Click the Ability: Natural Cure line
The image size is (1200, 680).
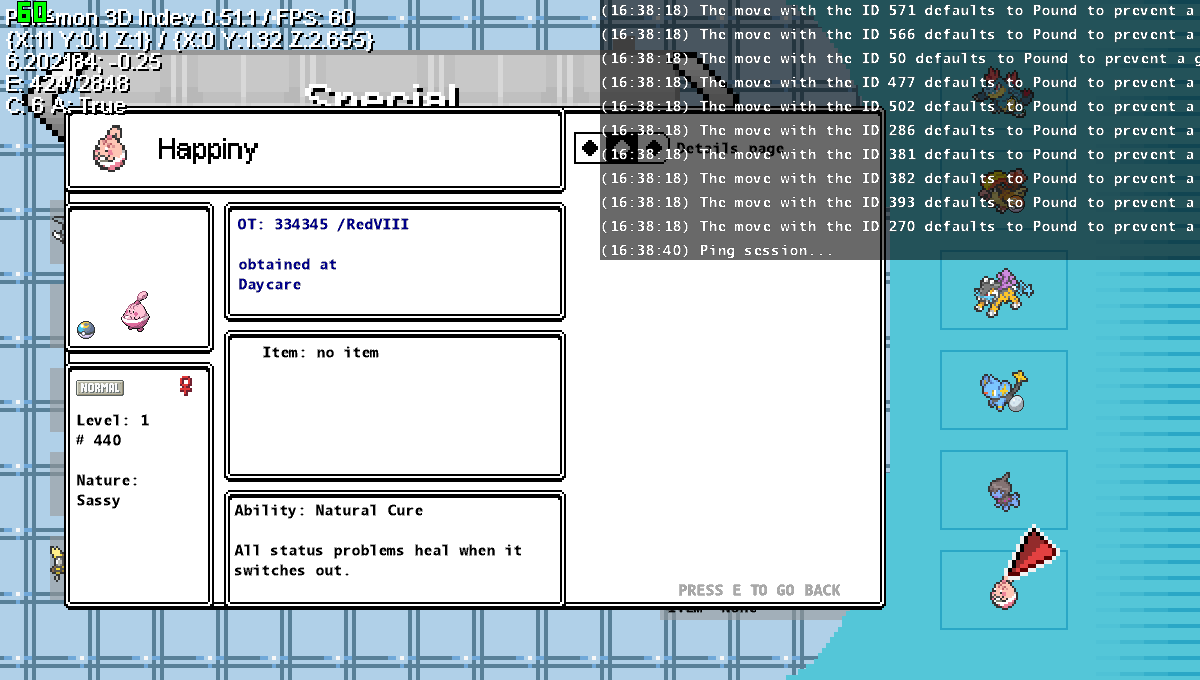[x=329, y=510]
